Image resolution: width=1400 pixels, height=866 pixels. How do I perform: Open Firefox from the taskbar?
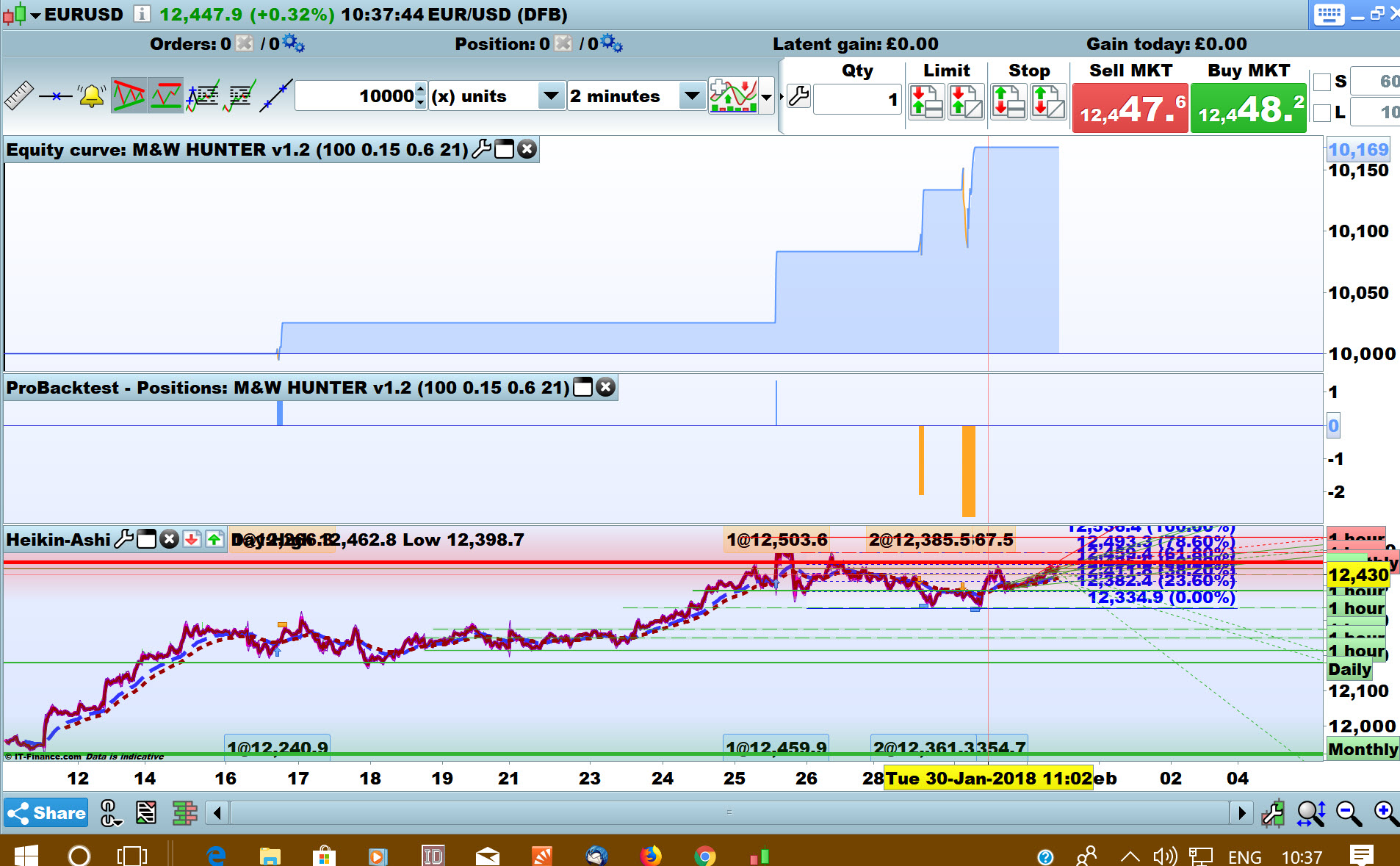(650, 855)
